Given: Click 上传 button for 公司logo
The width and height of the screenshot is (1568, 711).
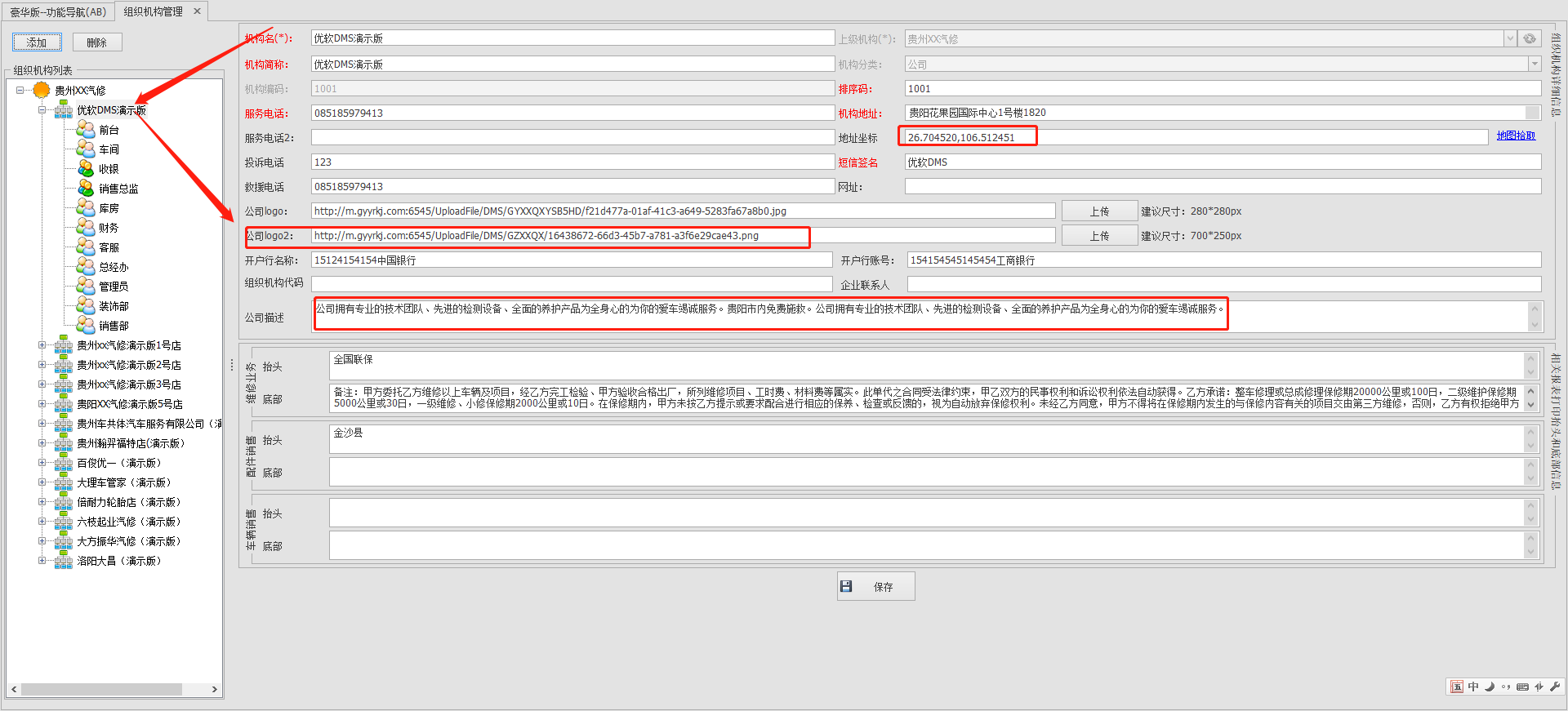Looking at the screenshot, I should pos(1099,211).
